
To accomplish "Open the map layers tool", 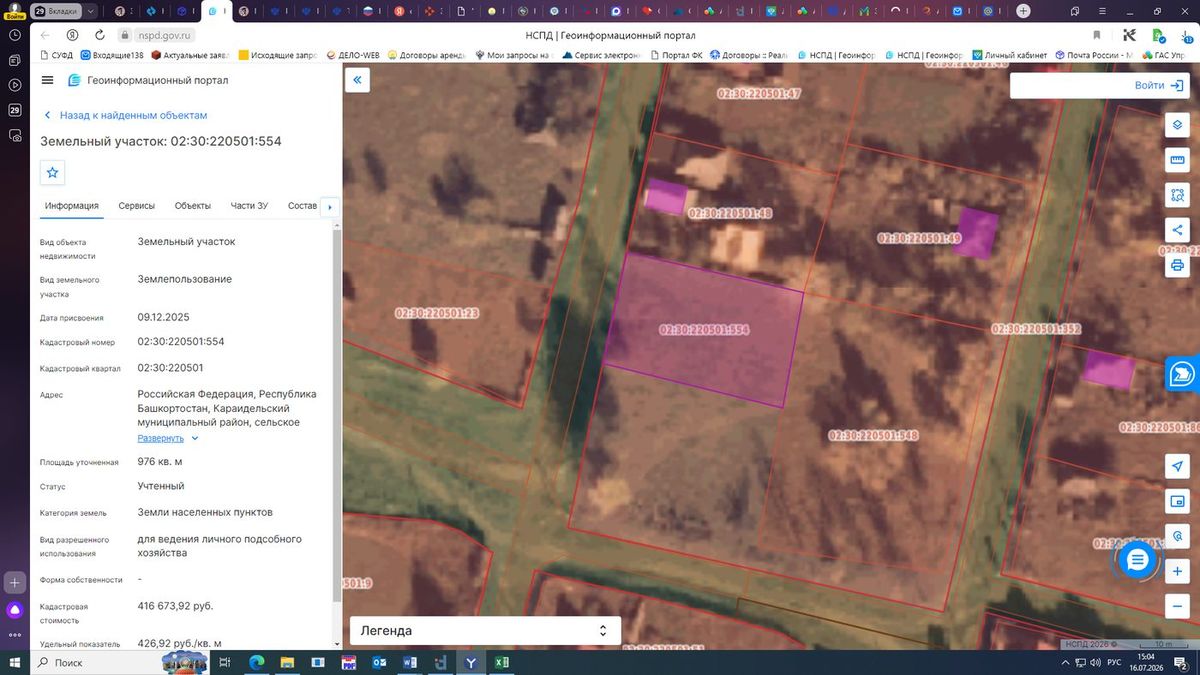I will pyautogui.click(x=1178, y=125).
